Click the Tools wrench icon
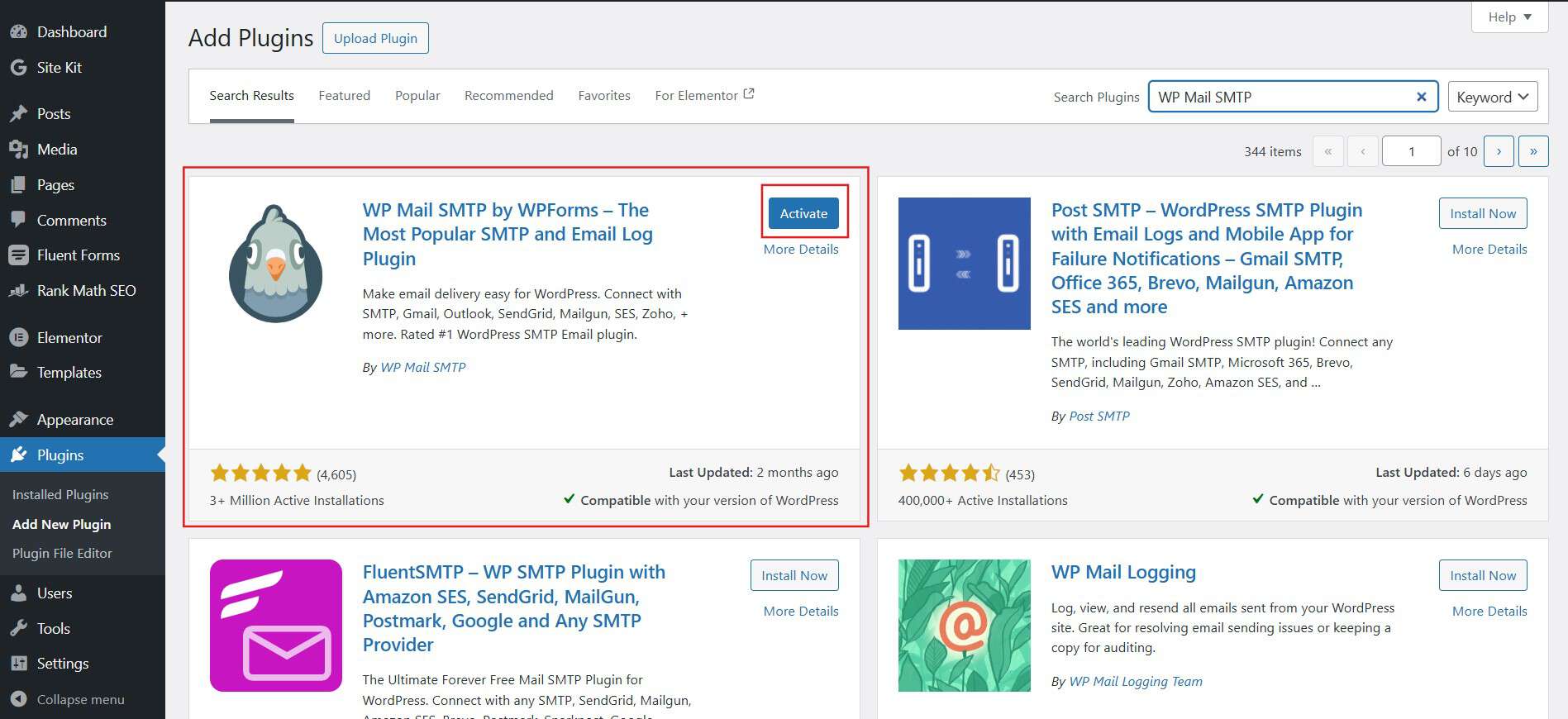 pos(18,629)
